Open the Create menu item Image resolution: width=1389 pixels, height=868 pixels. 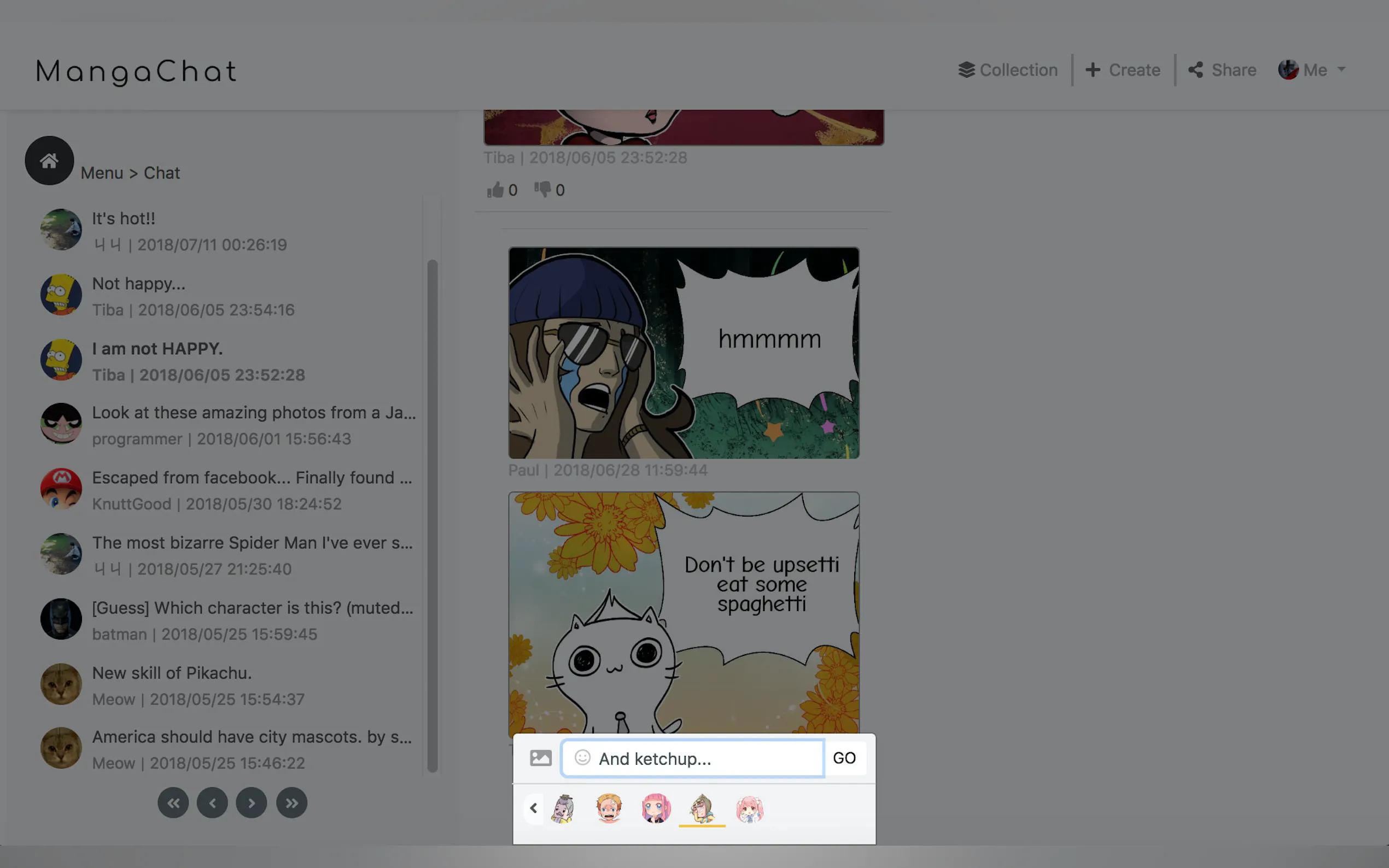pyautogui.click(x=1123, y=70)
